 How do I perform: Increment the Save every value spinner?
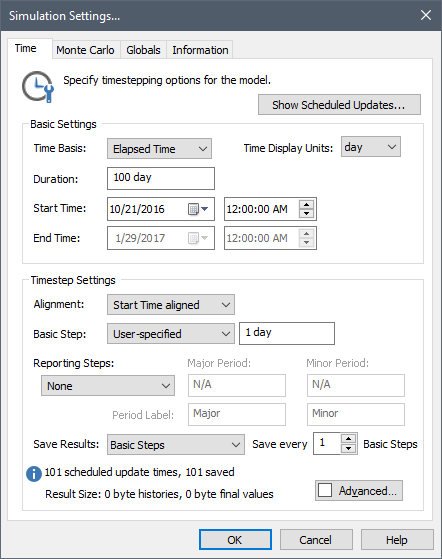pos(348,439)
